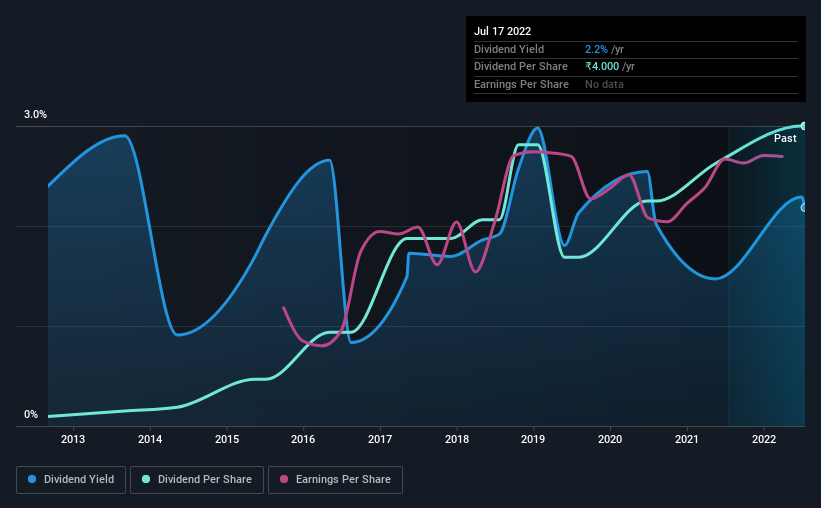Viewport: 821px width, 508px height.
Task: Click the 2022 x-axis label
Action: click(x=764, y=439)
